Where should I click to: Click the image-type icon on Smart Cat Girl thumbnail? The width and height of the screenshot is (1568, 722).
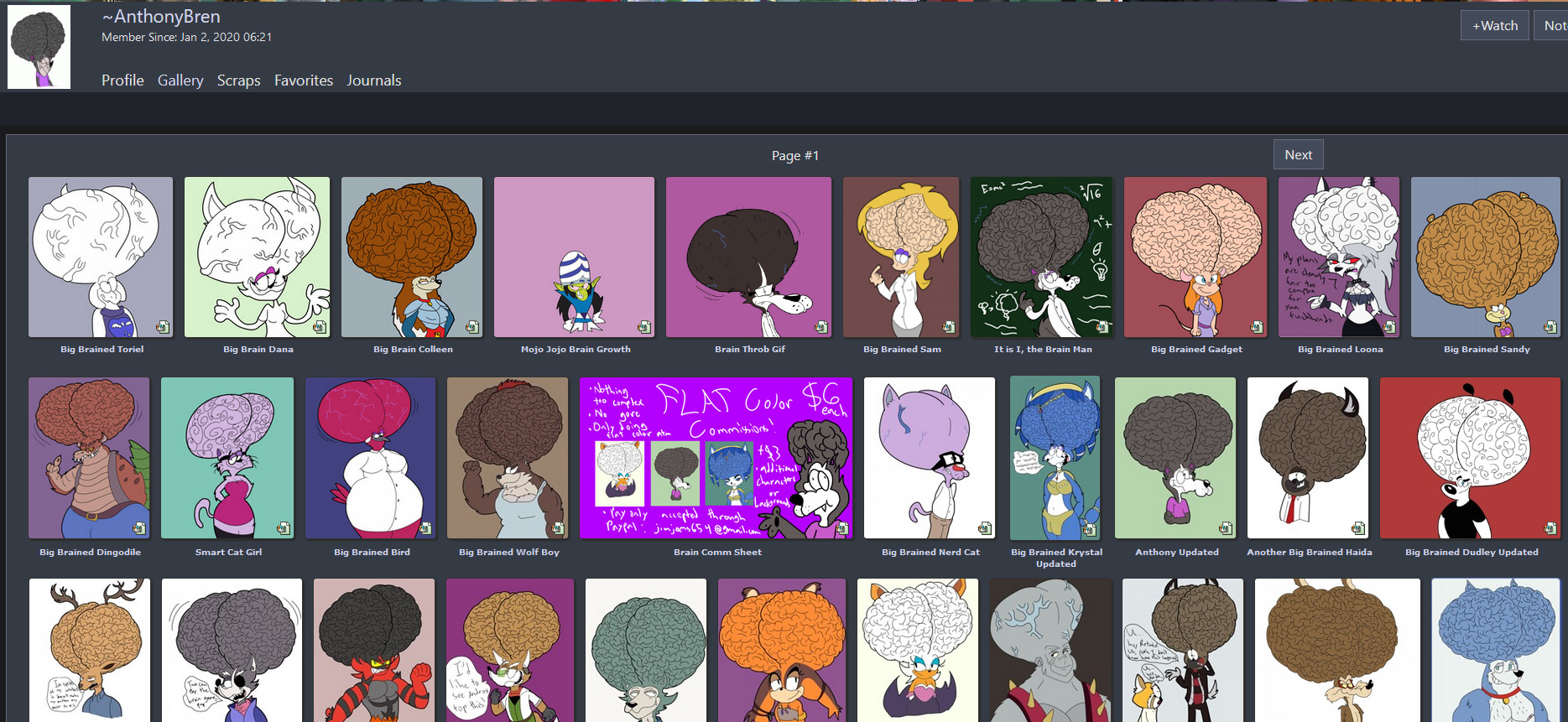pos(283,528)
